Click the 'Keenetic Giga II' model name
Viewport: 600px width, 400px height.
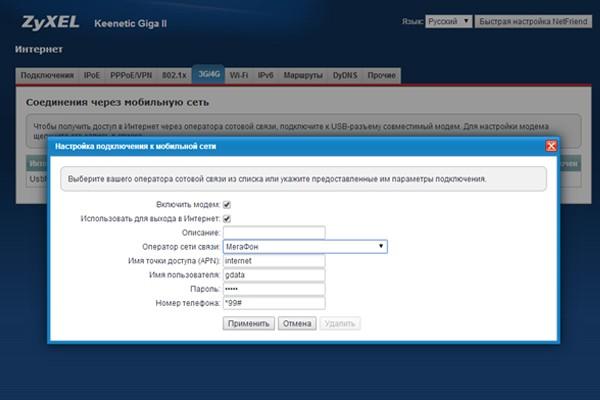130,23
